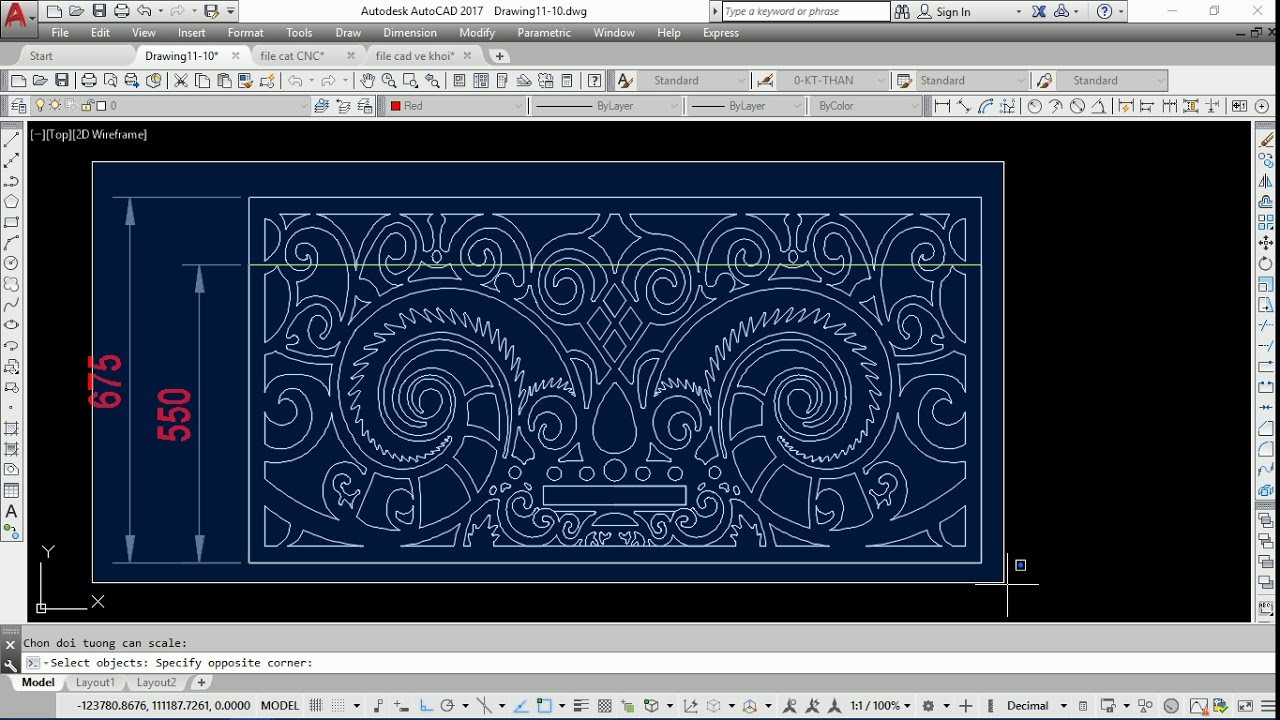Click the Cut scissors icon
Image resolution: width=1280 pixels, height=720 pixels.
181,81
